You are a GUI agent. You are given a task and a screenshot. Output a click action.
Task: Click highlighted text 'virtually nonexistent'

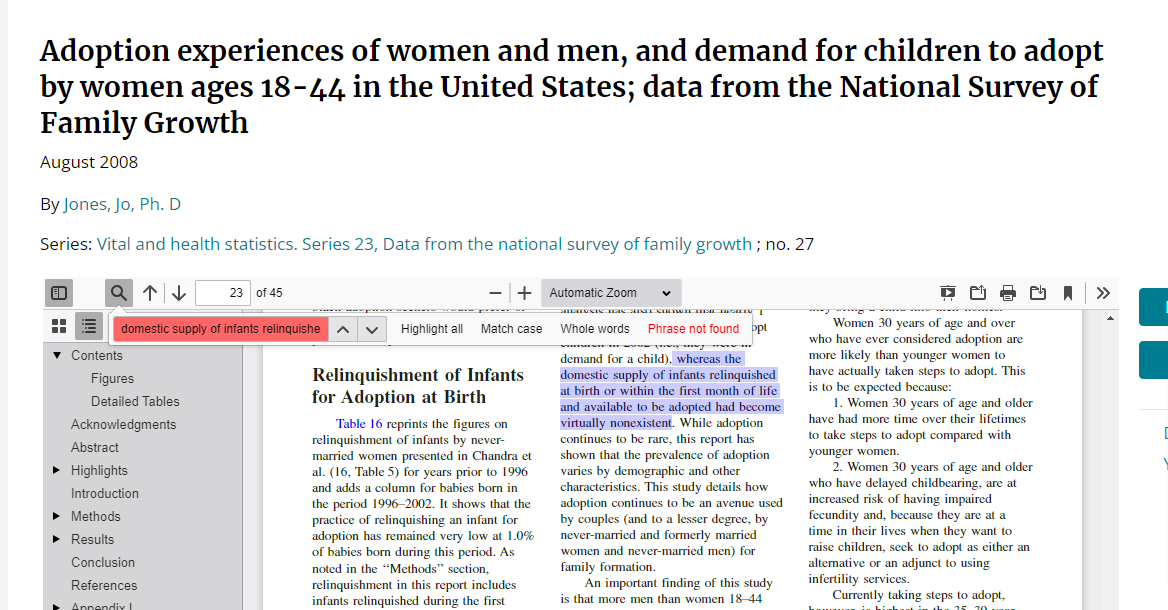616,423
